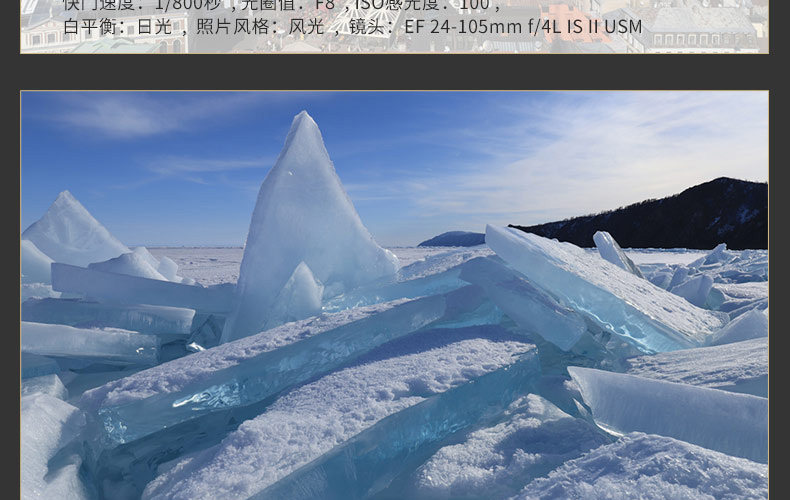Click the small ice chunk beside tall shard
Screen dimensions: 790x500
coord(300,292)
